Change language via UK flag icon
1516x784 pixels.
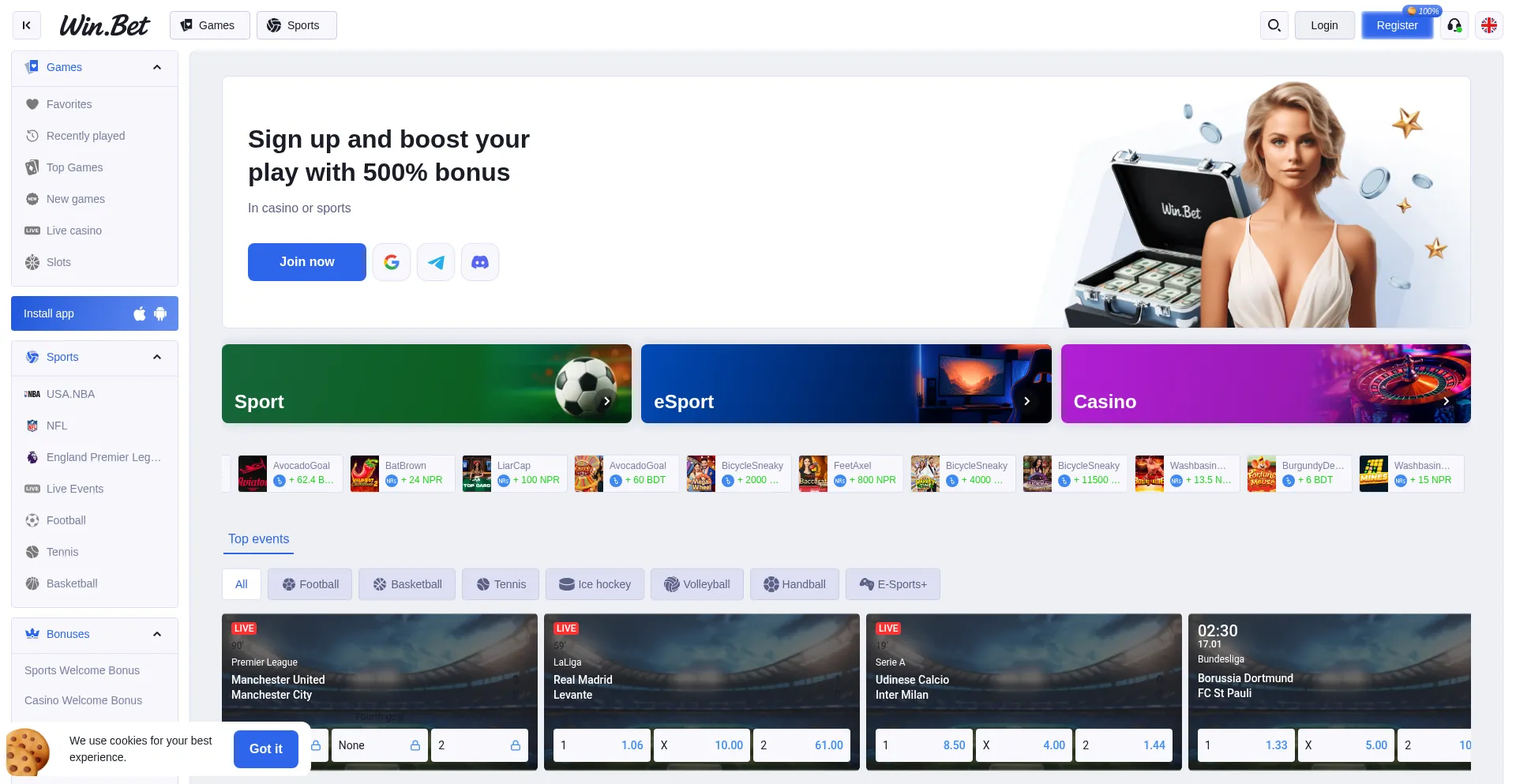point(1489,25)
